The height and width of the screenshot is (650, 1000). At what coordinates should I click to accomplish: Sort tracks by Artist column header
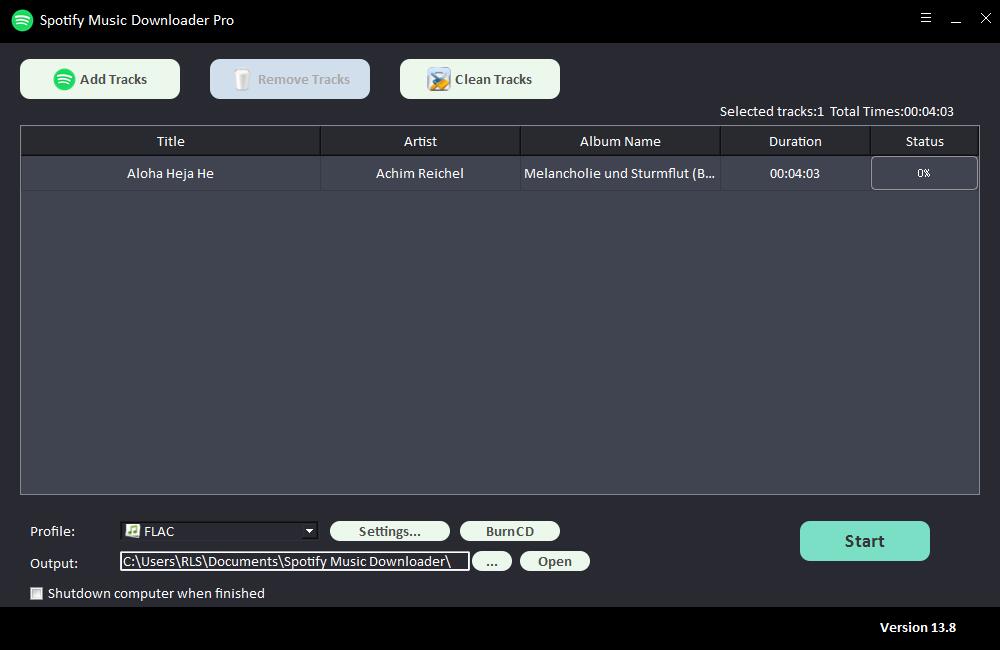[420, 141]
